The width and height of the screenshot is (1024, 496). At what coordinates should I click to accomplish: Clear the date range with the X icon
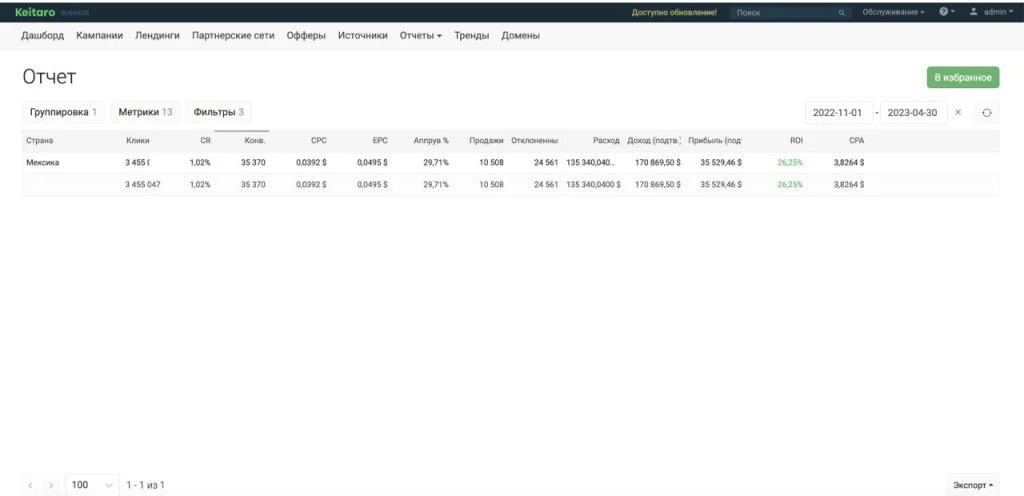pyautogui.click(x=958, y=112)
